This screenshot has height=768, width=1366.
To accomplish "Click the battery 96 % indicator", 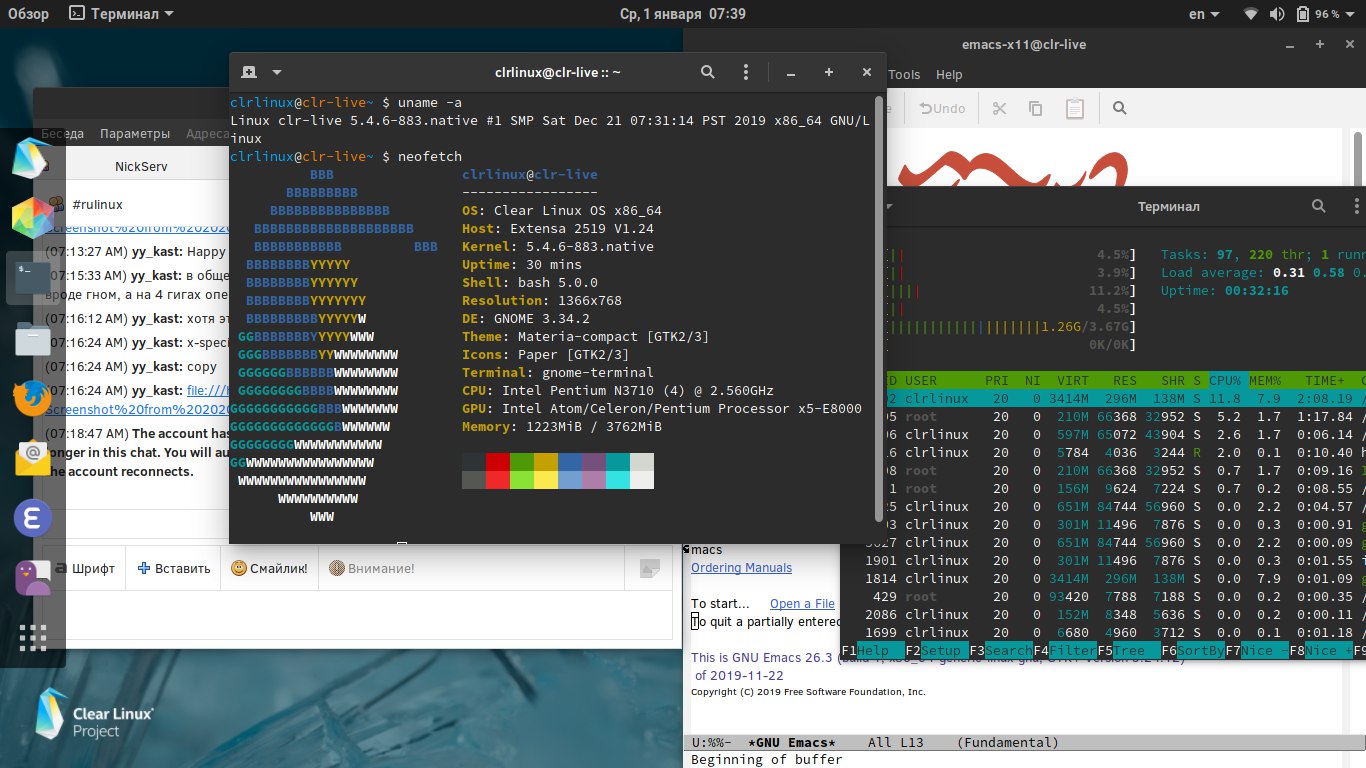I will (1318, 14).
